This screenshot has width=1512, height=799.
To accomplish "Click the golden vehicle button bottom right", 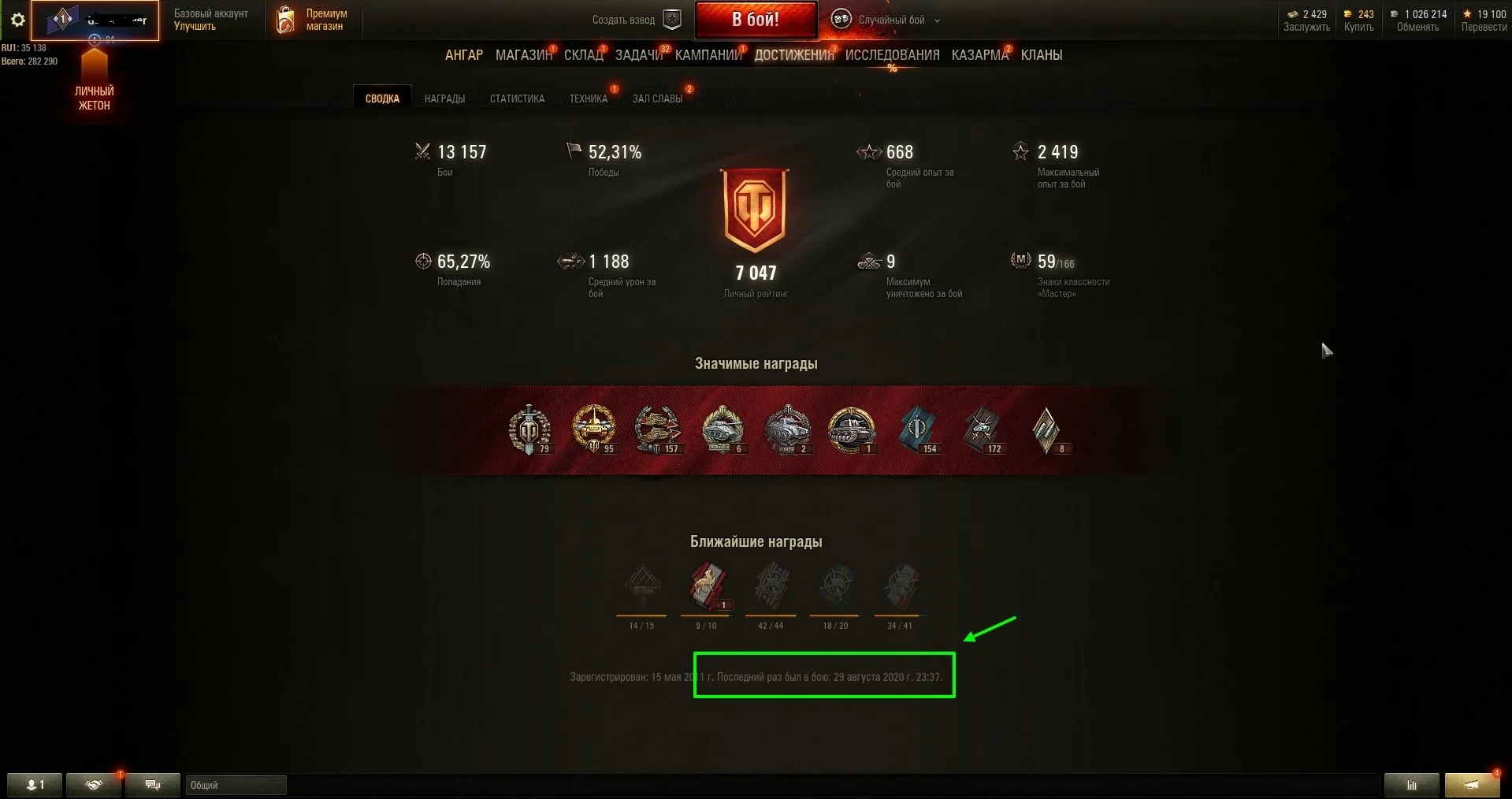I will coord(1472,785).
